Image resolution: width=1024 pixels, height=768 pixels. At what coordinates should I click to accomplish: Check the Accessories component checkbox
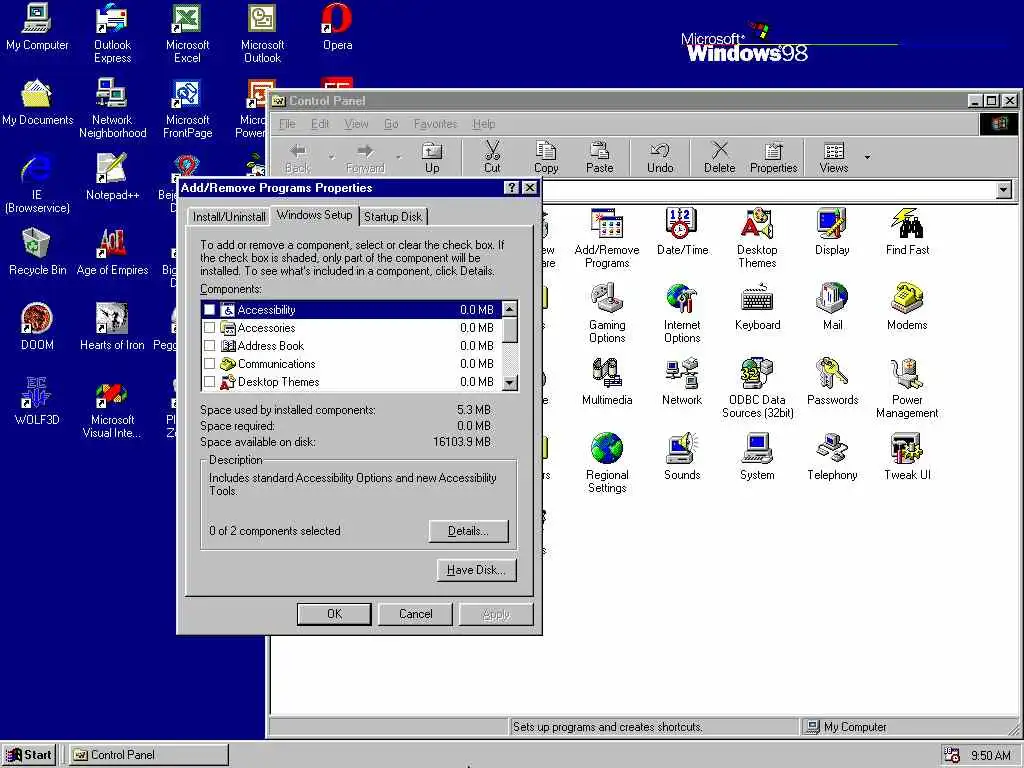click(210, 327)
